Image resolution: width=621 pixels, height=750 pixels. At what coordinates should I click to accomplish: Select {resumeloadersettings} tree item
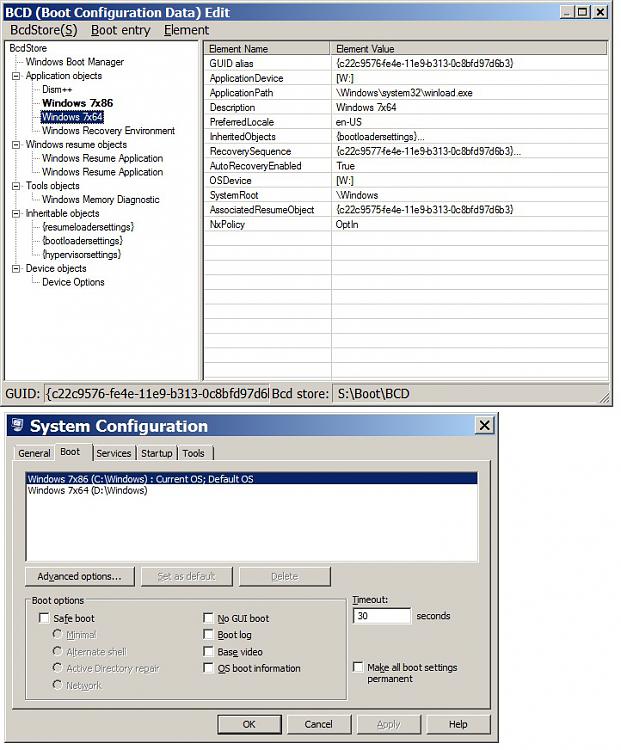click(88, 227)
